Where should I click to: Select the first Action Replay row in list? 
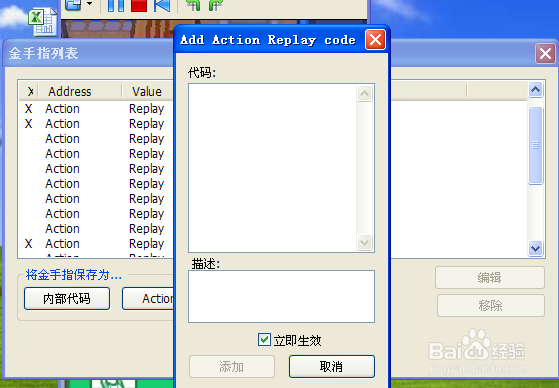tap(96, 109)
